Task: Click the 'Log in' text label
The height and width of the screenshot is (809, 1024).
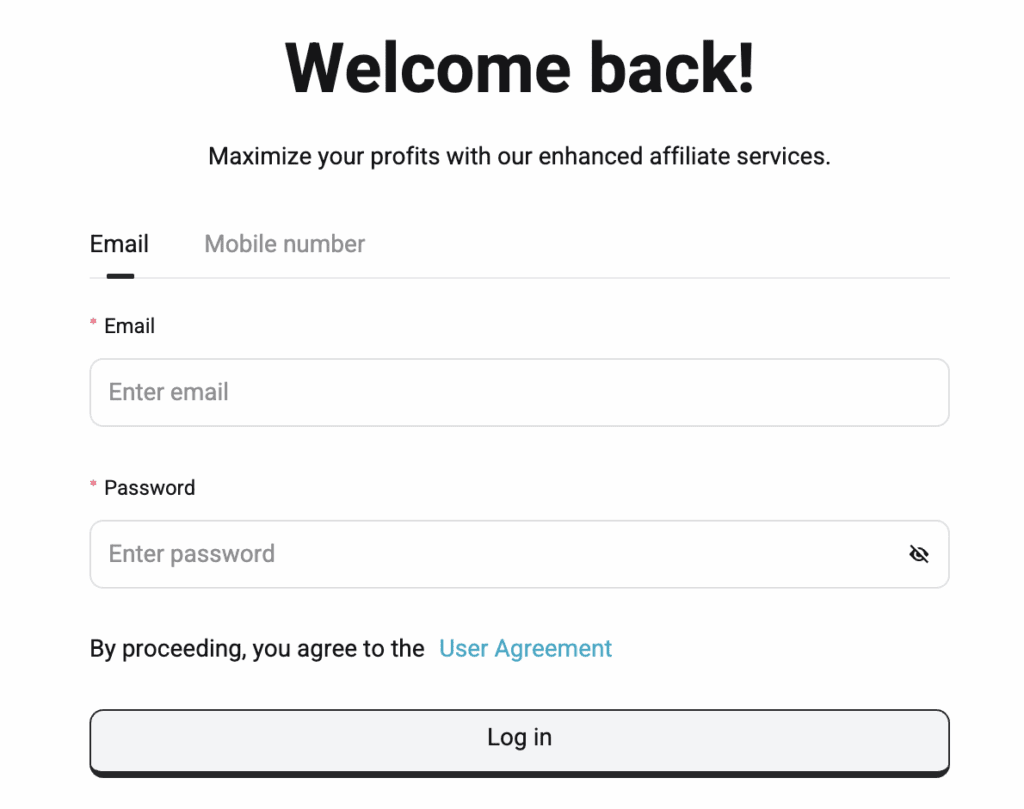Action: (519, 738)
